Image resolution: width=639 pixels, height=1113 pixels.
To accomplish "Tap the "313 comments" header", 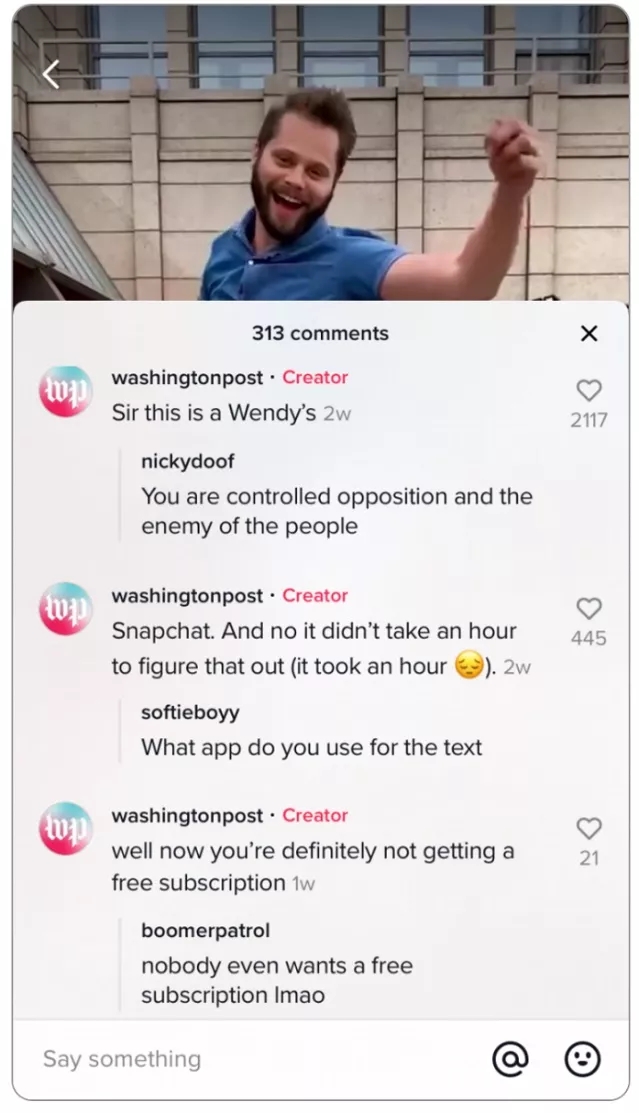I will pyautogui.click(x=320, y=334).
